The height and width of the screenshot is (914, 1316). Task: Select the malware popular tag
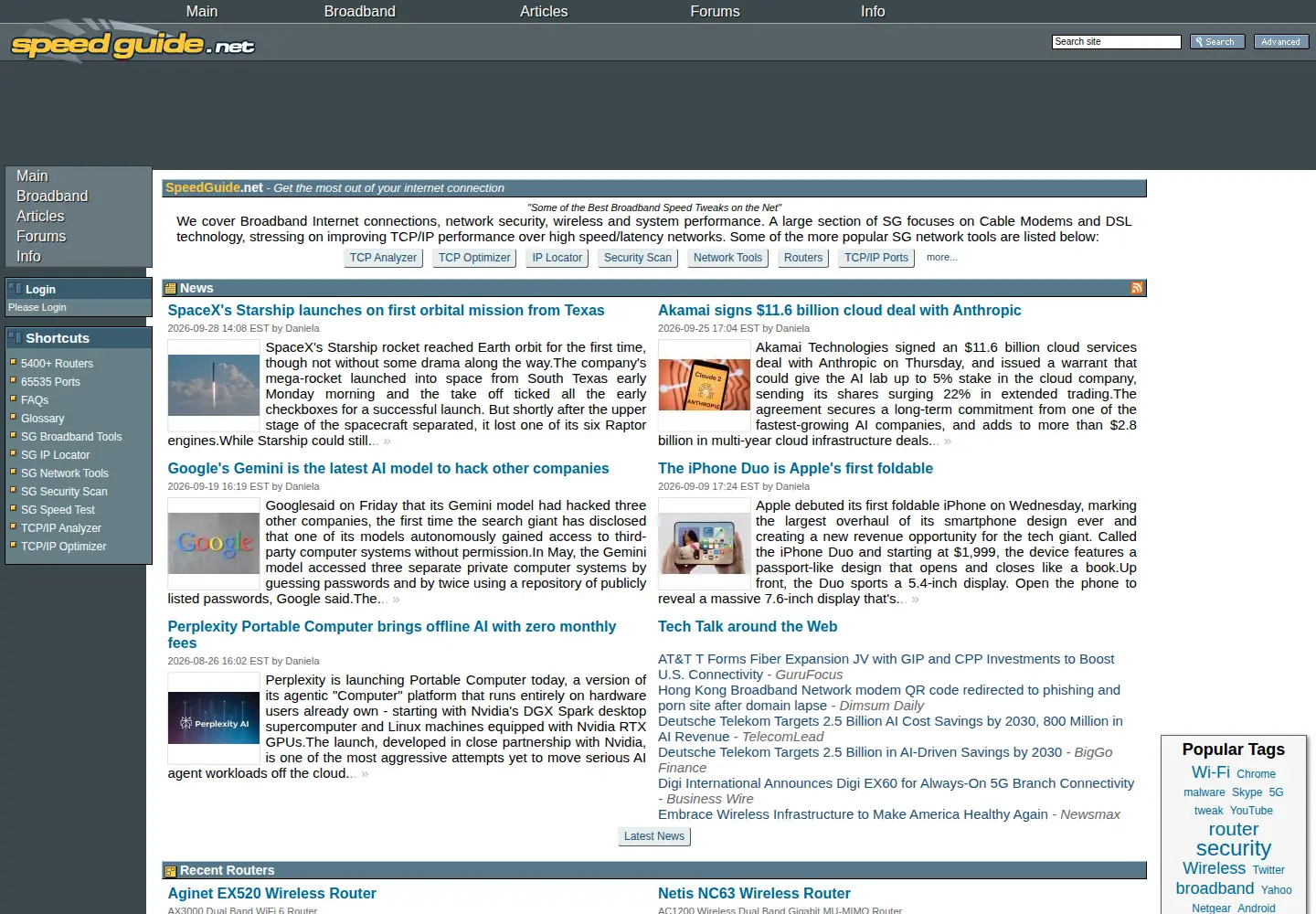tap(1204, 792)
